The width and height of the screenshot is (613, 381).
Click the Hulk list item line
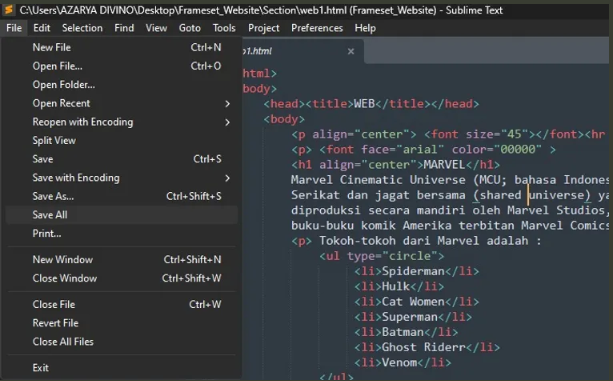(399, 286)
